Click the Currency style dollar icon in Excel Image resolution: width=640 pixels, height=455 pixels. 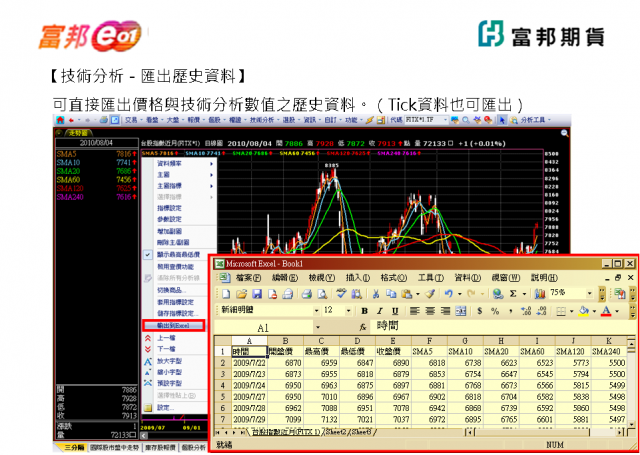(480, 311)
